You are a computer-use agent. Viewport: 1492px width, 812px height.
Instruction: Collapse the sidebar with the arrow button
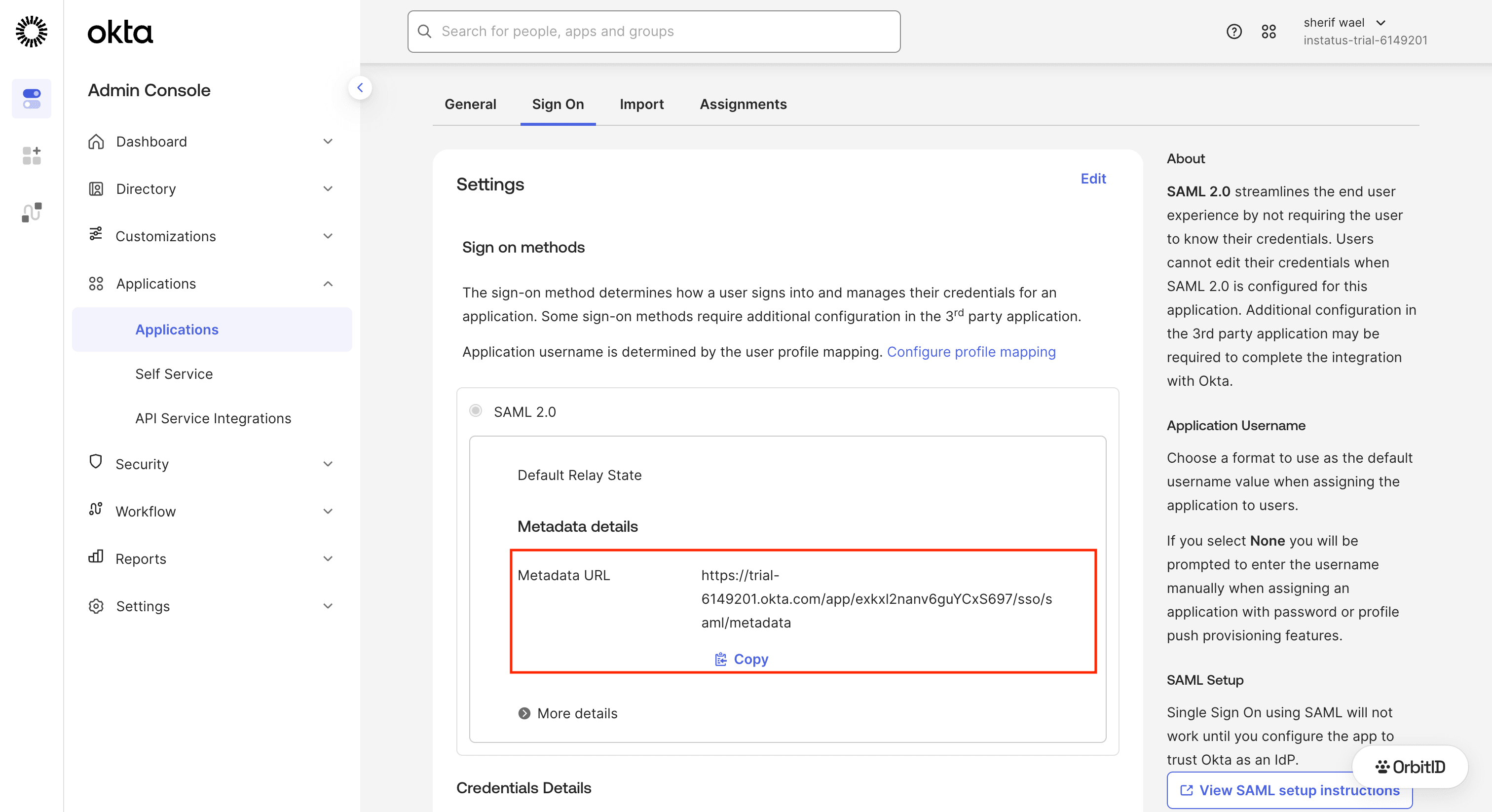(x=360, y=88)
